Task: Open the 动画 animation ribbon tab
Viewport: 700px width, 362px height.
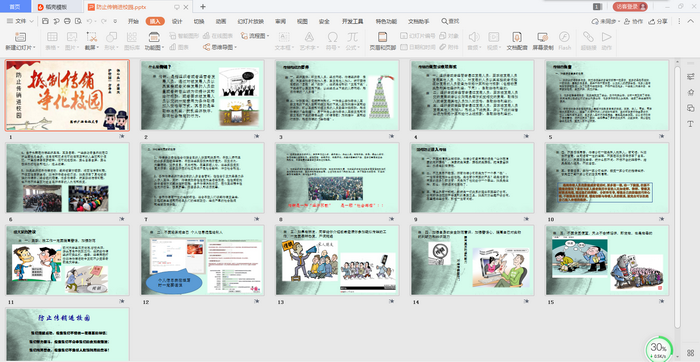Action: tap(221, 21)
